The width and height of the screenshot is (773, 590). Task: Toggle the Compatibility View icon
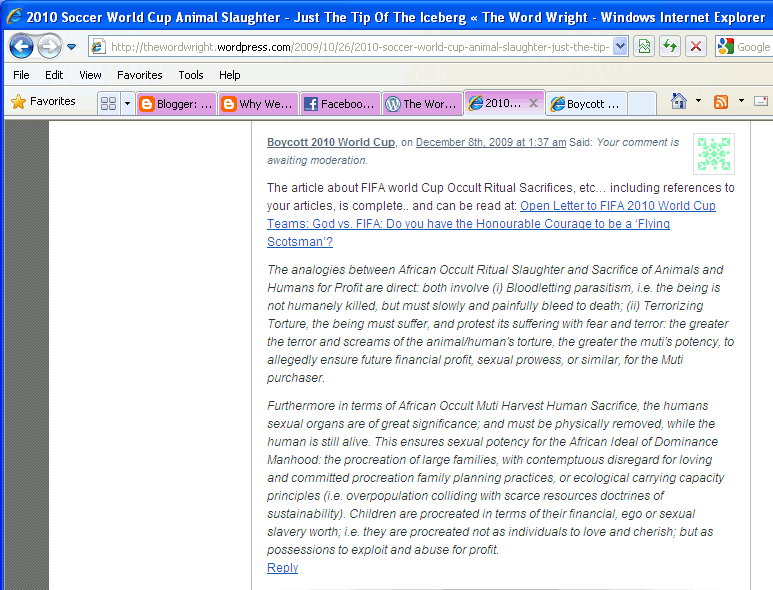pyautogui.click(x=644, y=47)
